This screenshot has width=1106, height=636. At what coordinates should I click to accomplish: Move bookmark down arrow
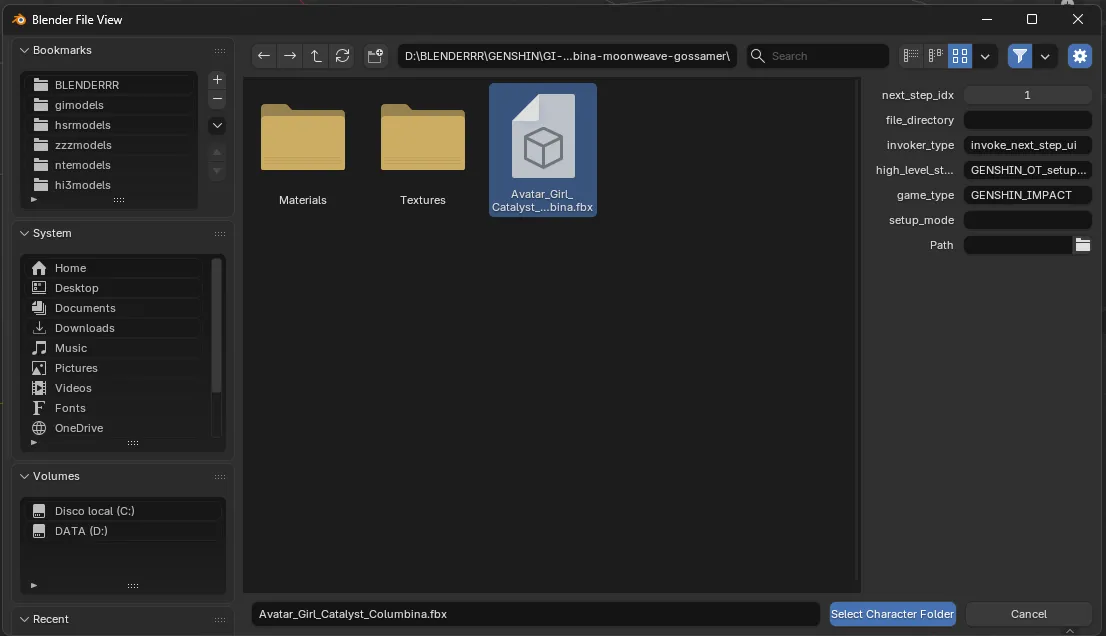[x=217, y=170]
